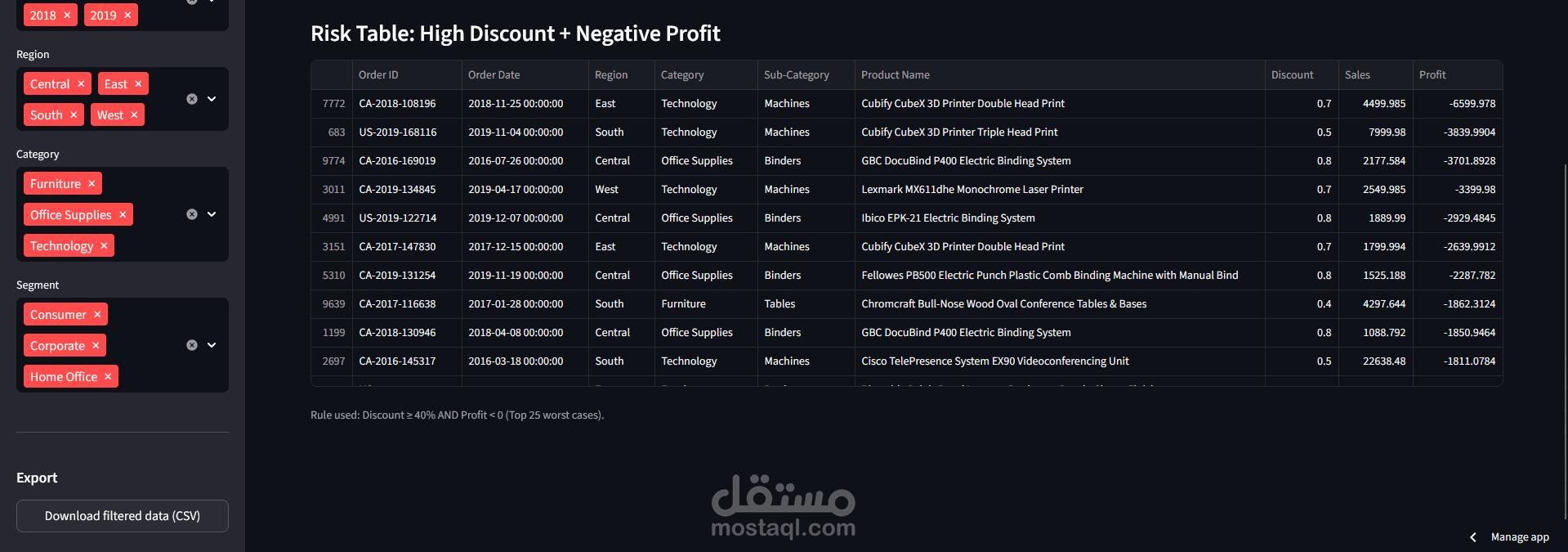Click the Furniture category cell in table
The height and width of the screenshot is (552, 1568).
(706, 304)
